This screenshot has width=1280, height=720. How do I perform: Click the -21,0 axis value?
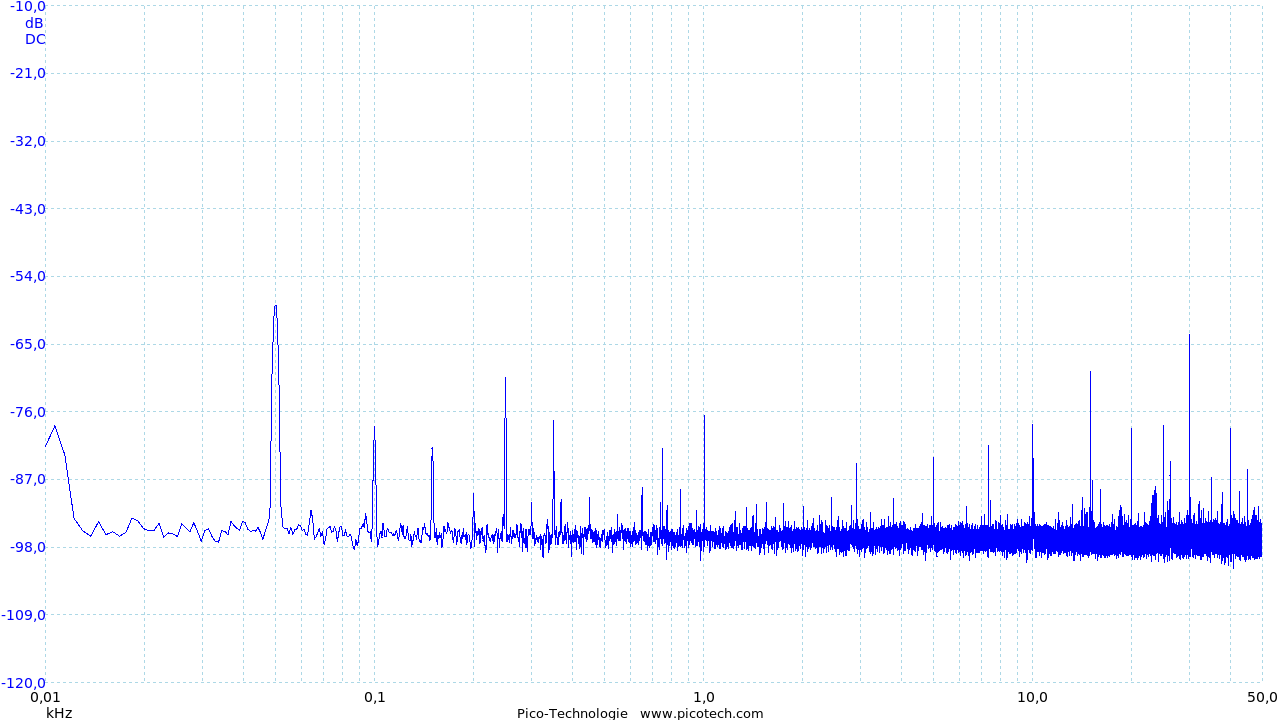(28, 73)
